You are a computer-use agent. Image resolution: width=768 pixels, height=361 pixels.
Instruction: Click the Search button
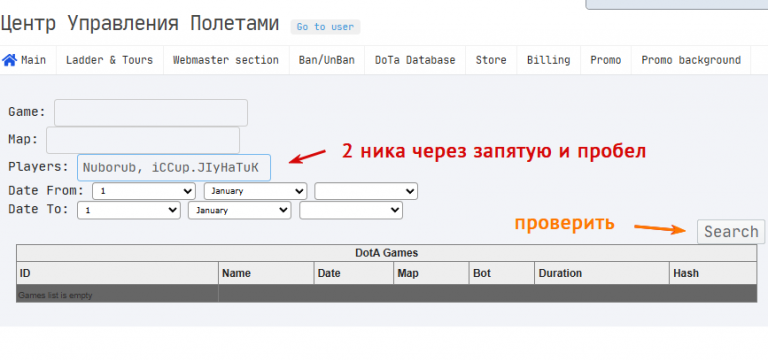point(731,231)
